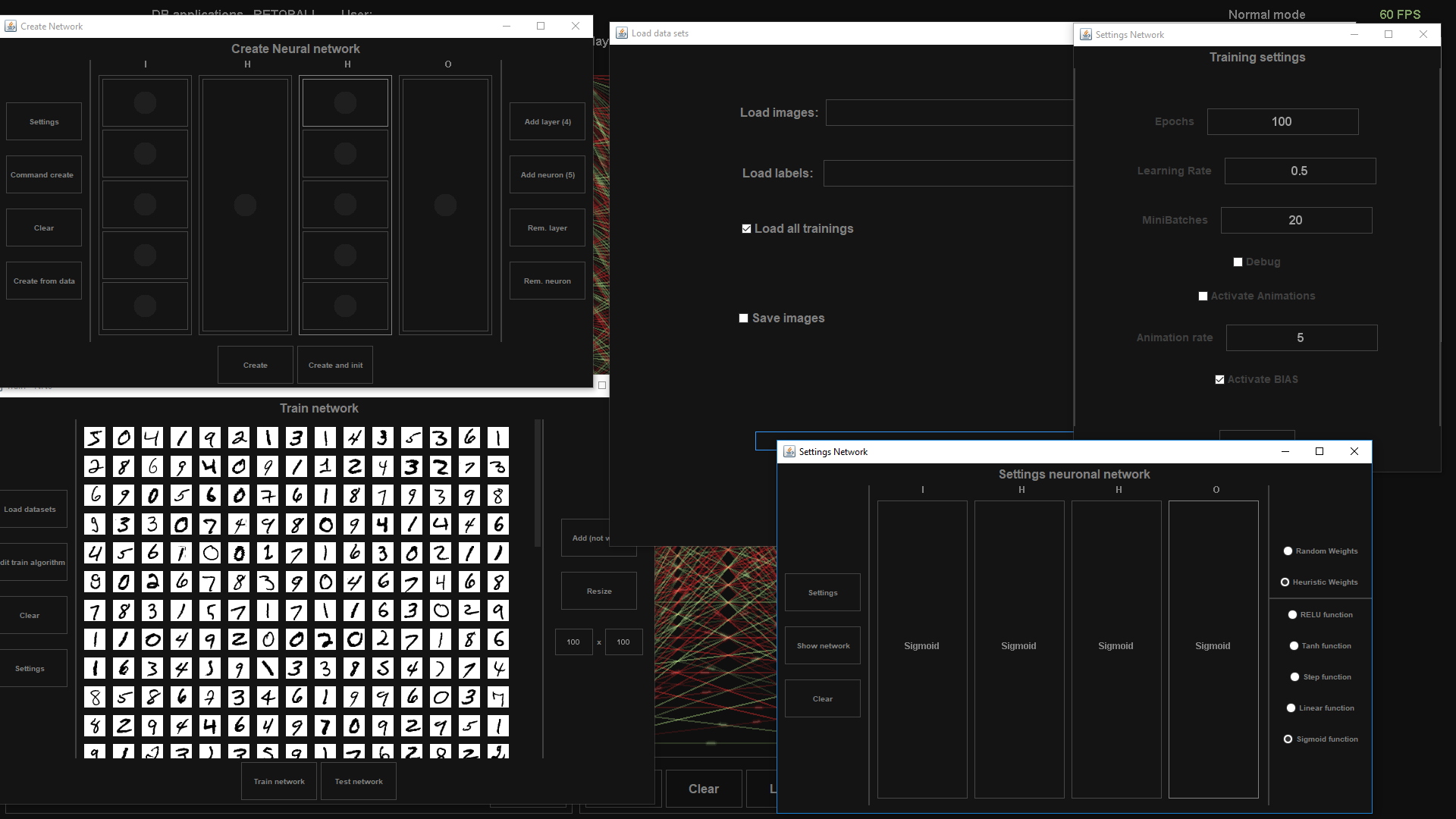Select the first neuron in the input layer
1456x819 pixels.
[x=145, y=102]
